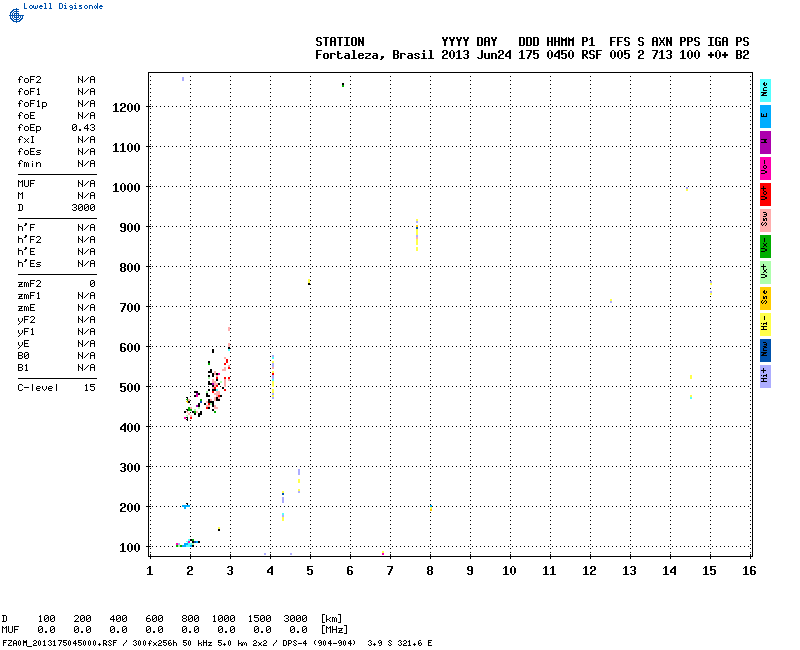
Task: Click the foF1p parameter label
Action: point(32,104)
